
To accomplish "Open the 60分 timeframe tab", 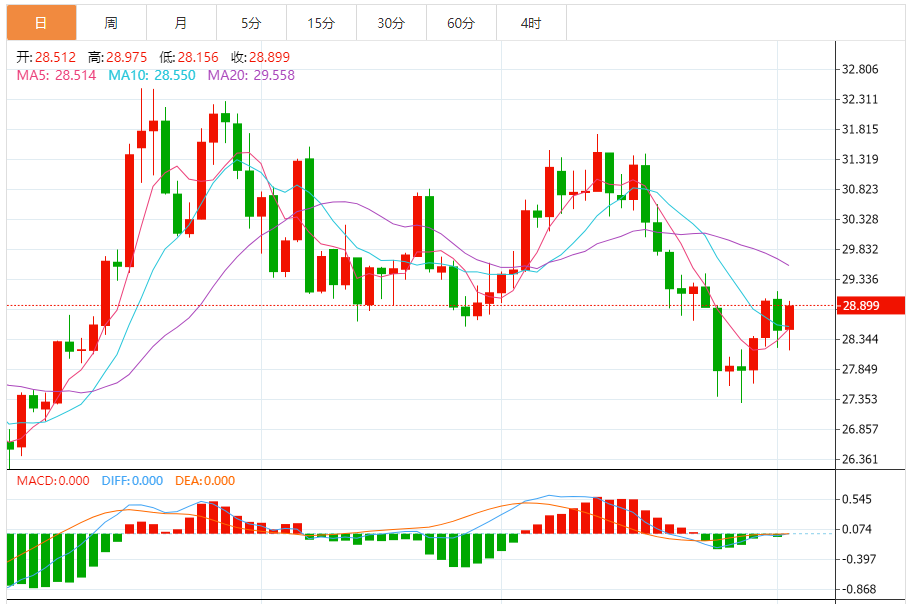I will (x=461, y=23).
